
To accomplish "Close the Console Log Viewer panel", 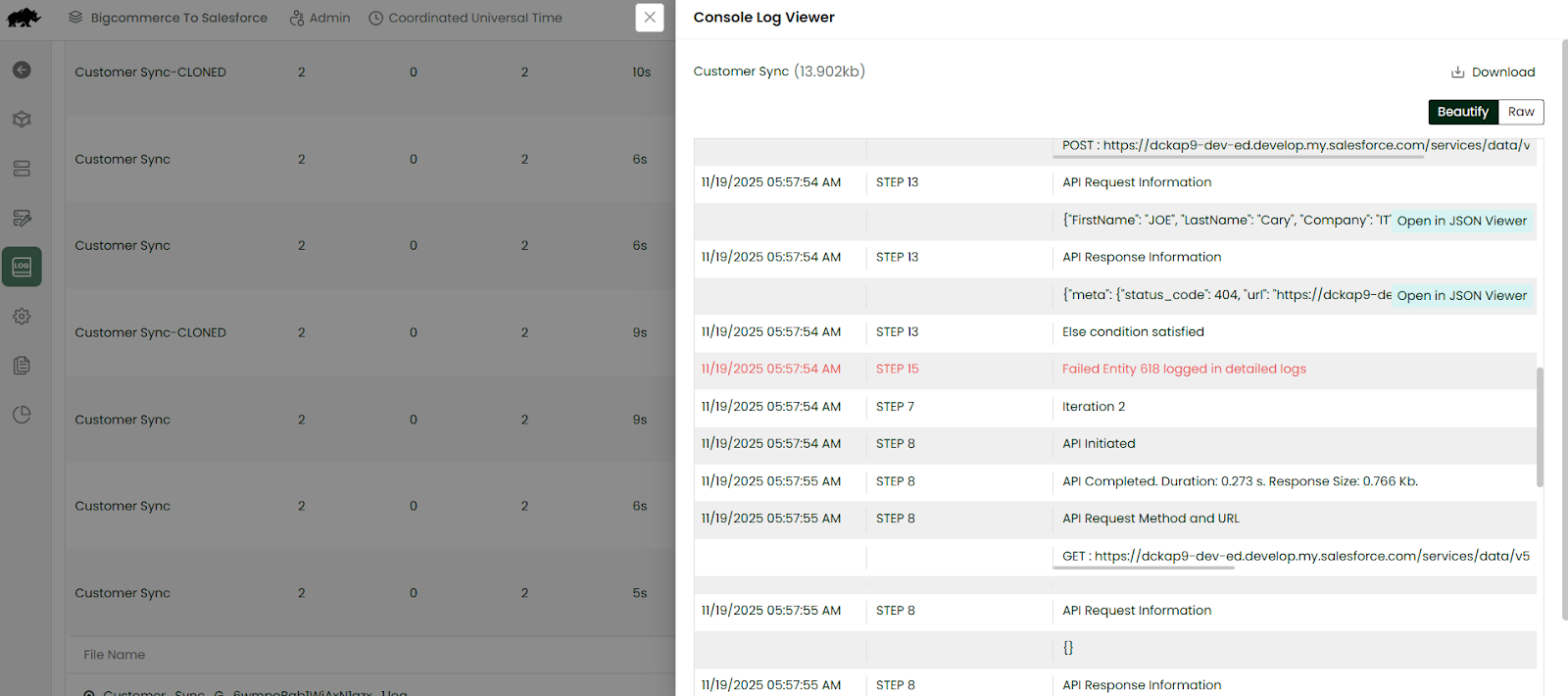I will (x=650, y=18).
